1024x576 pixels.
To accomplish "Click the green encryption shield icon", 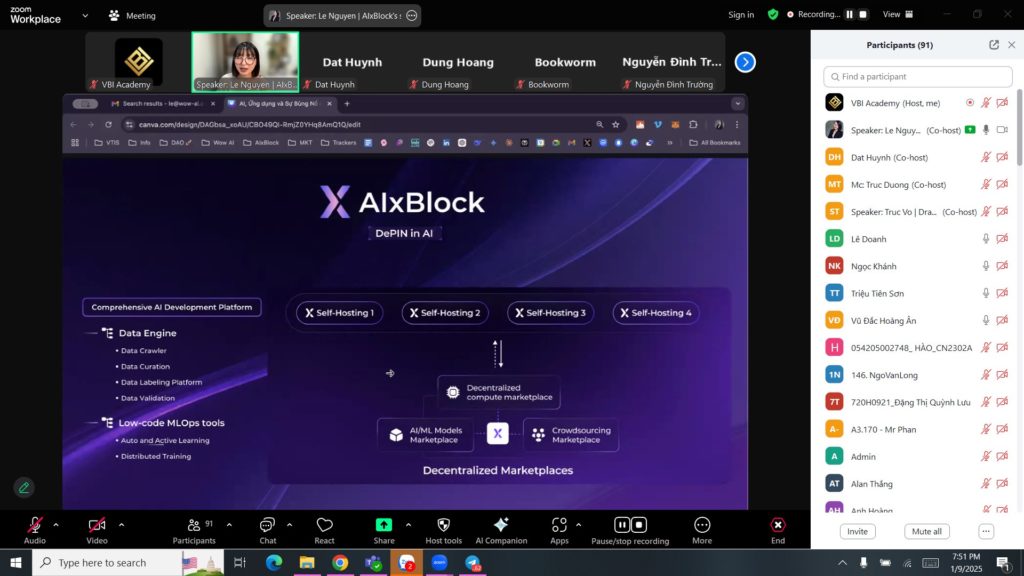I will click(x=773, y=14).
